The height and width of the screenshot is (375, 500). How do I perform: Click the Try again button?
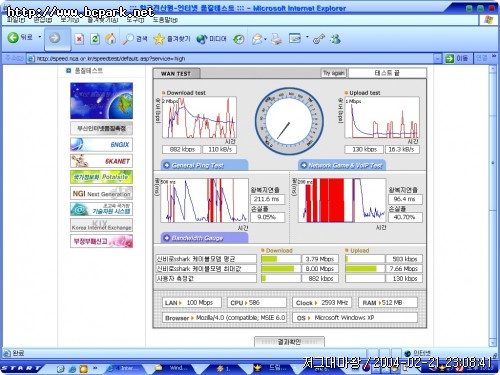334,73
